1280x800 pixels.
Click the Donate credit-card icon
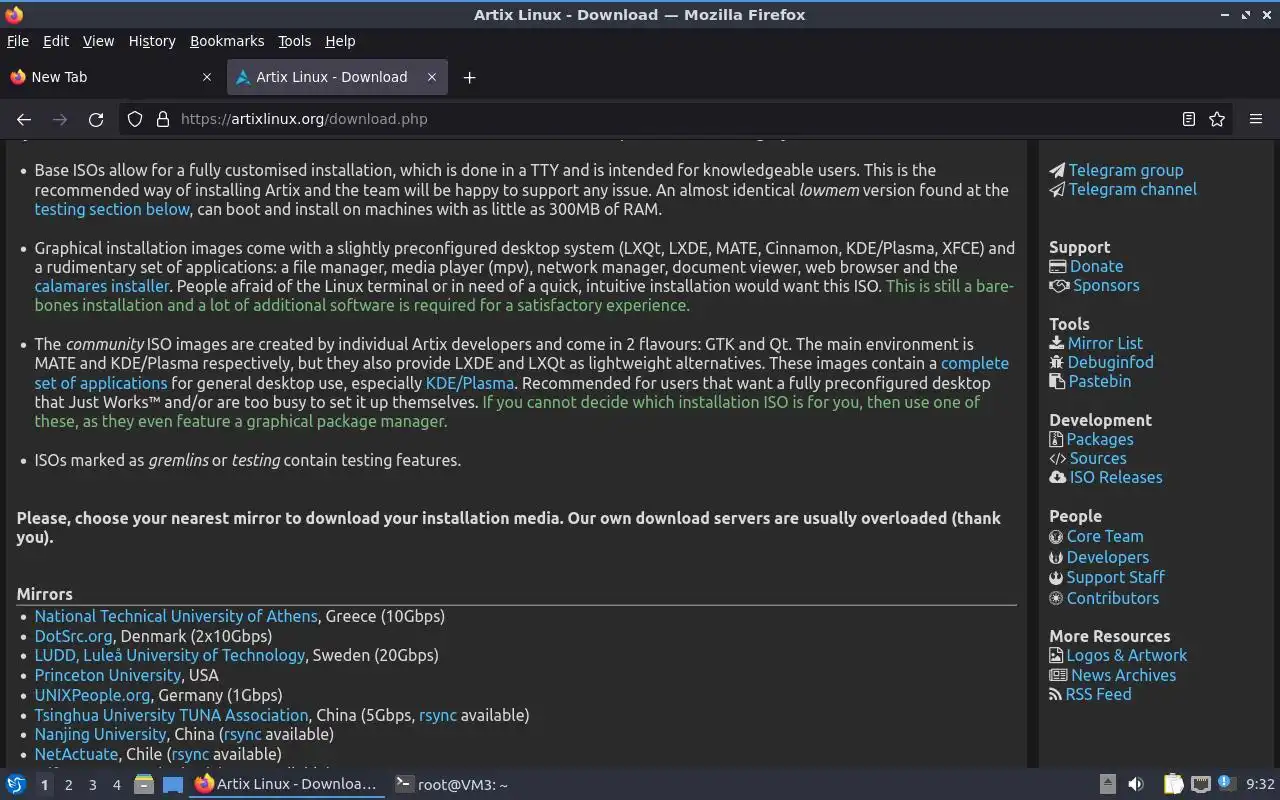tap(1058, 266)
